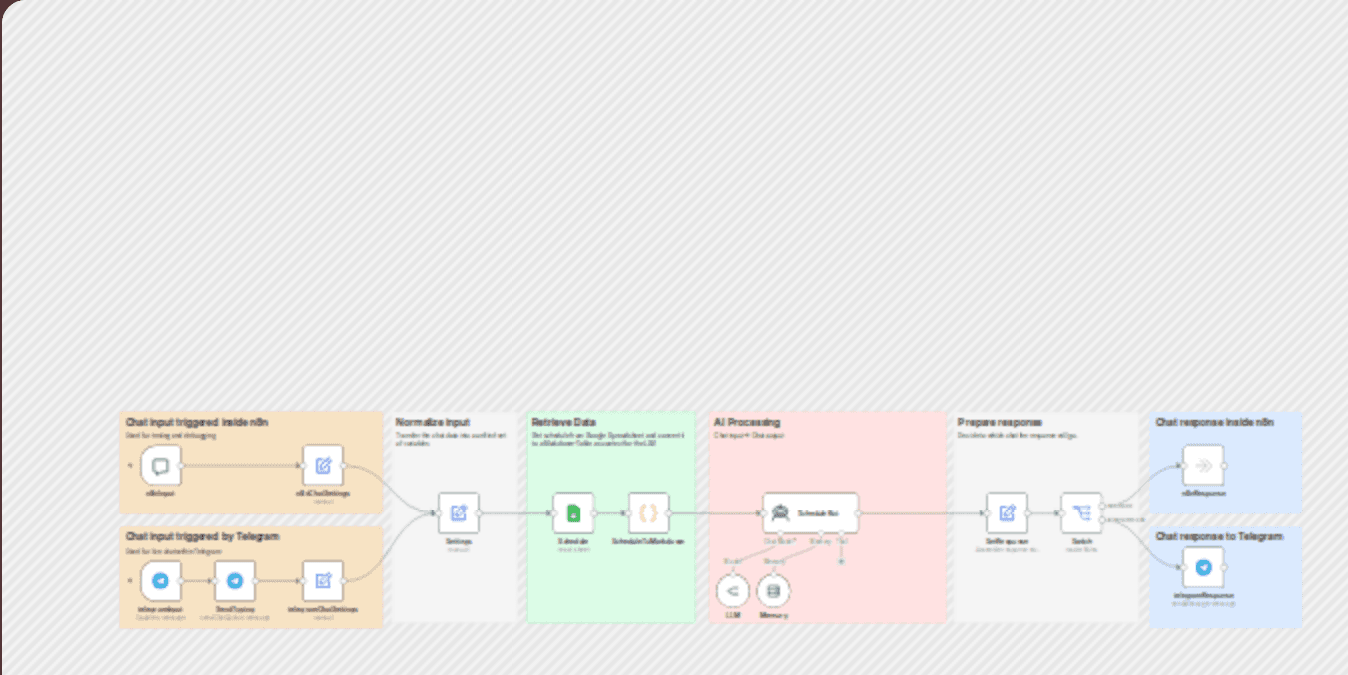Click the 'Prepare response' sticky note heading
1348x675 pixels.
point(1000,422)
